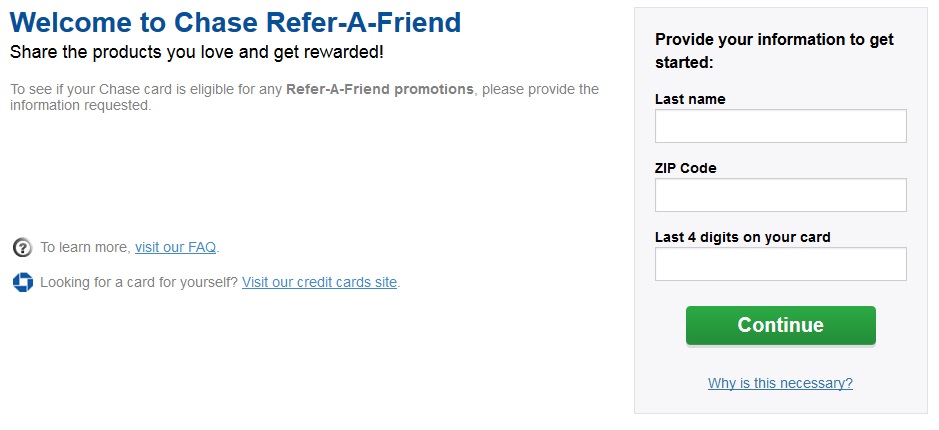Select the Last 4 digits card field

click(x=780, y=264)
